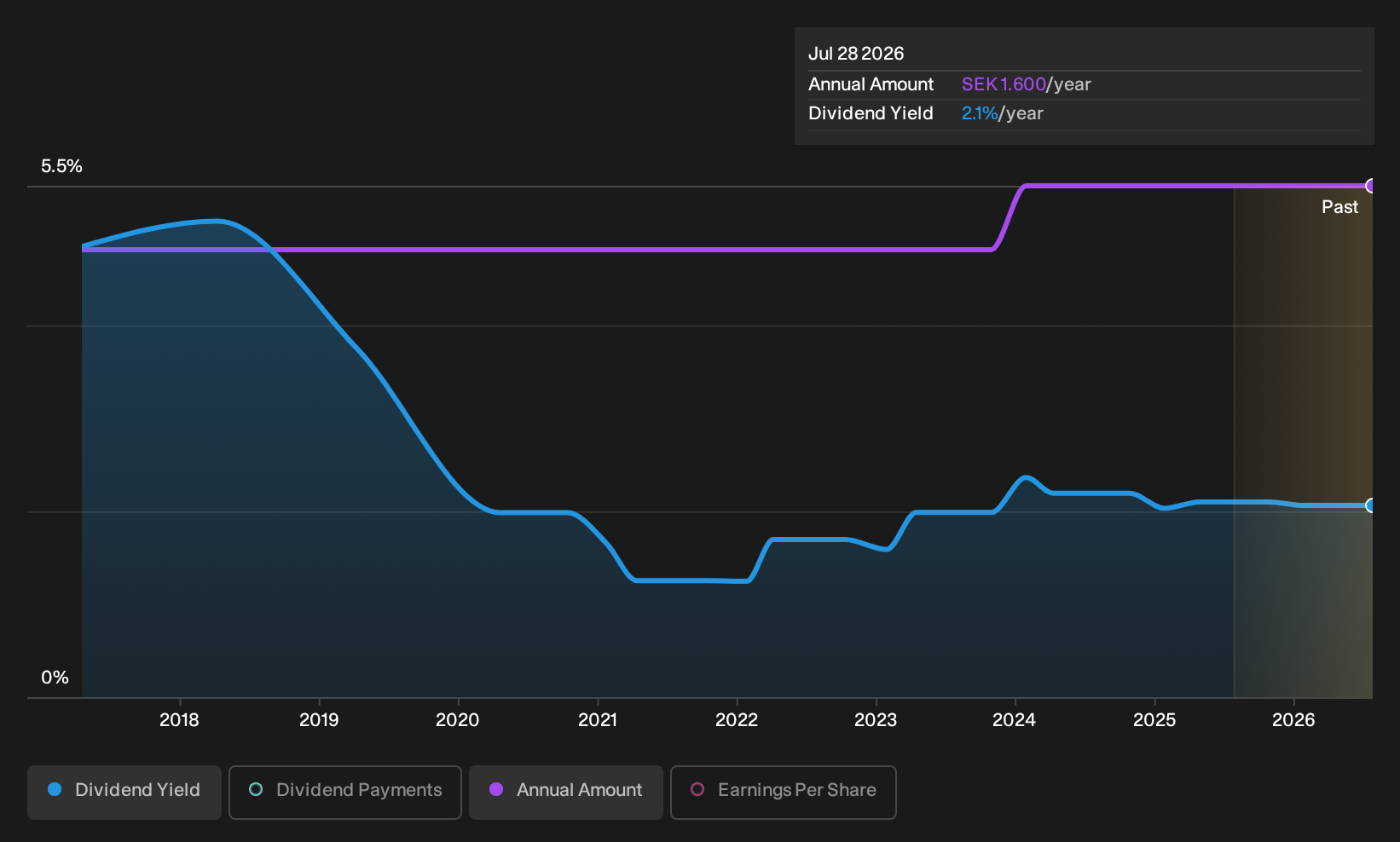Toggle the Dividend Yield legend button
The image size is (1400, 842).
click(x=124, y=792)
